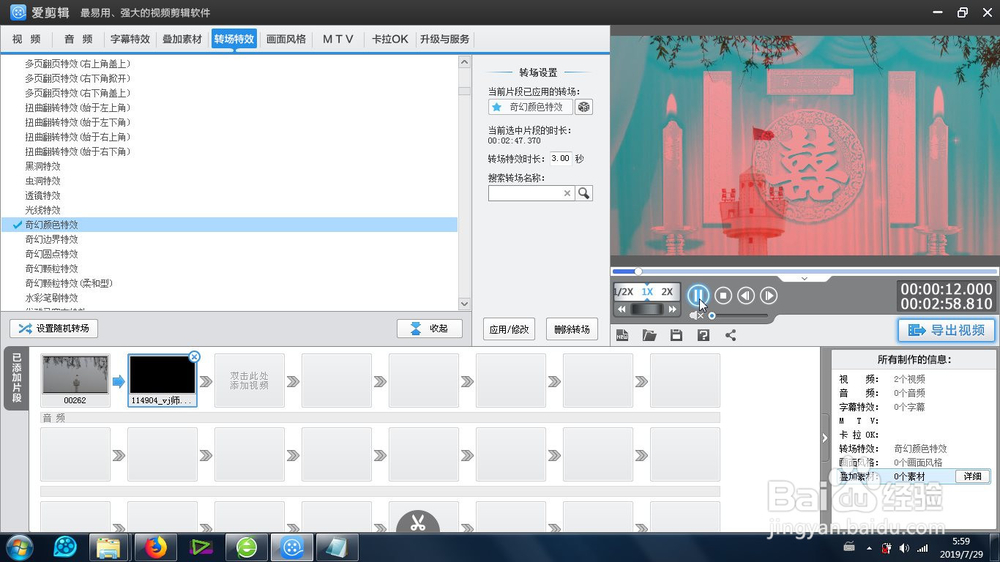
Task: Click the rewind double-arrow icon
Action: tap(622, 309)
